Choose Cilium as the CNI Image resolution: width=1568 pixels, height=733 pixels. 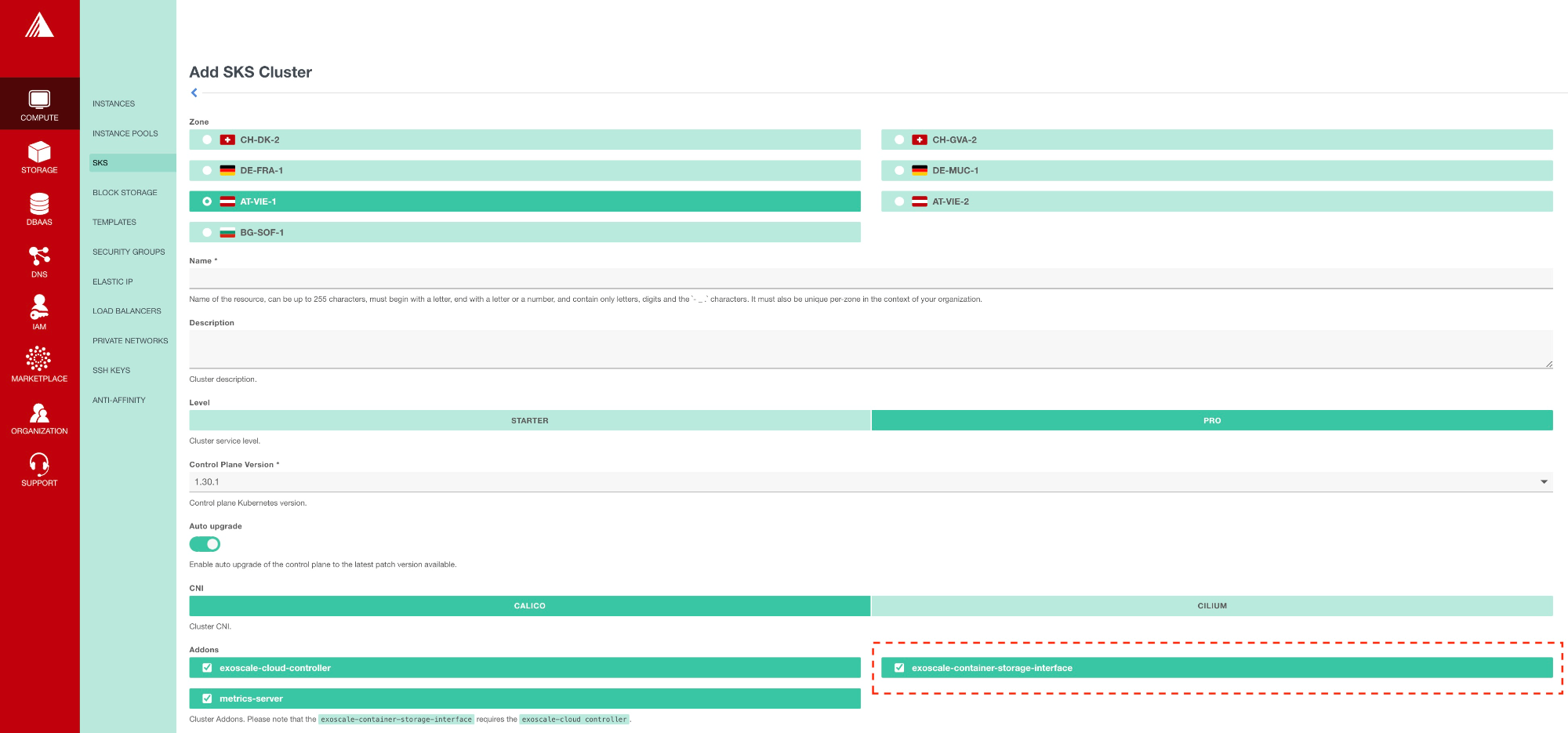(x=1212, y=606)
